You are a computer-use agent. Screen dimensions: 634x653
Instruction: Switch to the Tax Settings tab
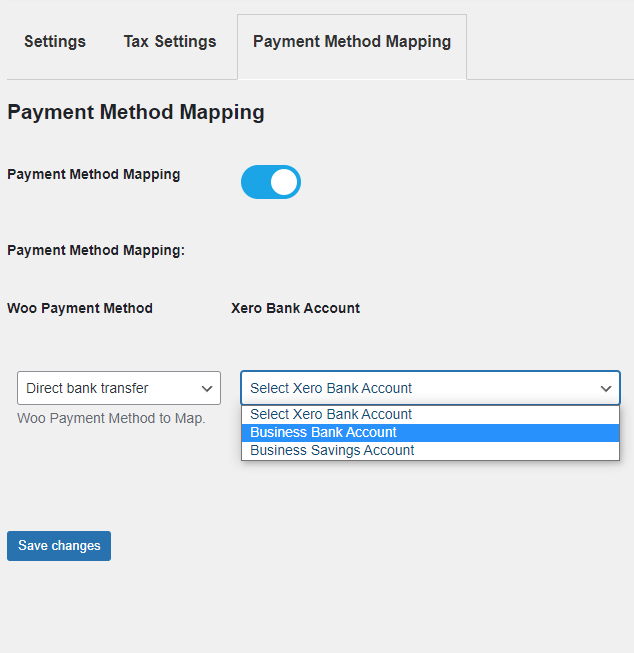[x=170, y=42]
